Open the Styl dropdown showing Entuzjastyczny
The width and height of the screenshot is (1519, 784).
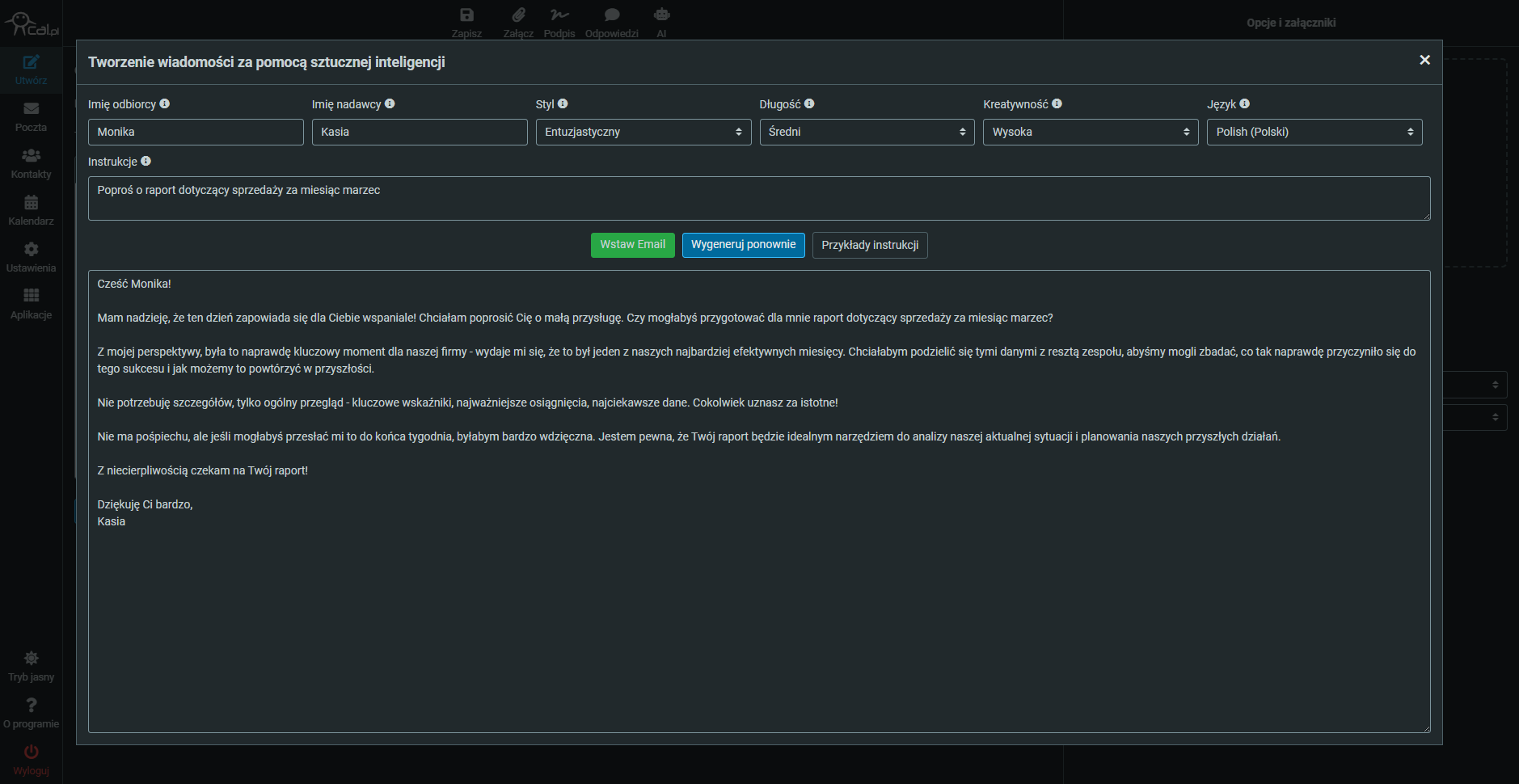coord(643,132)
